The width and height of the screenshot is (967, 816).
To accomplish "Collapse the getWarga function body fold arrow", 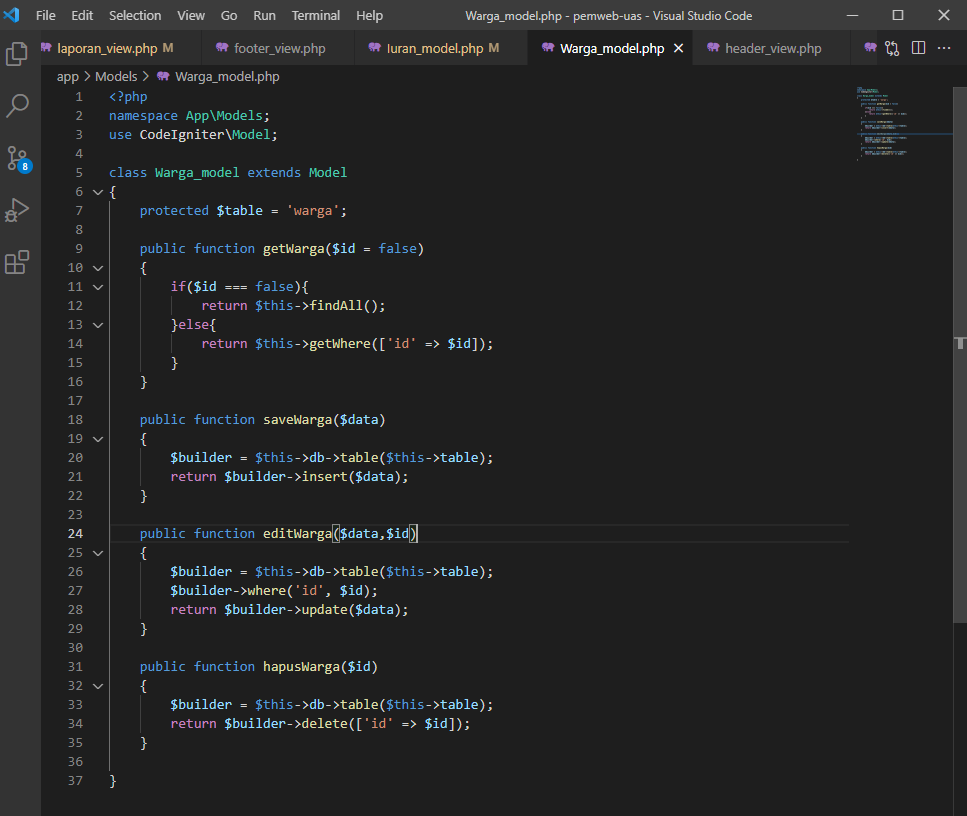I will tap(97, 267).
